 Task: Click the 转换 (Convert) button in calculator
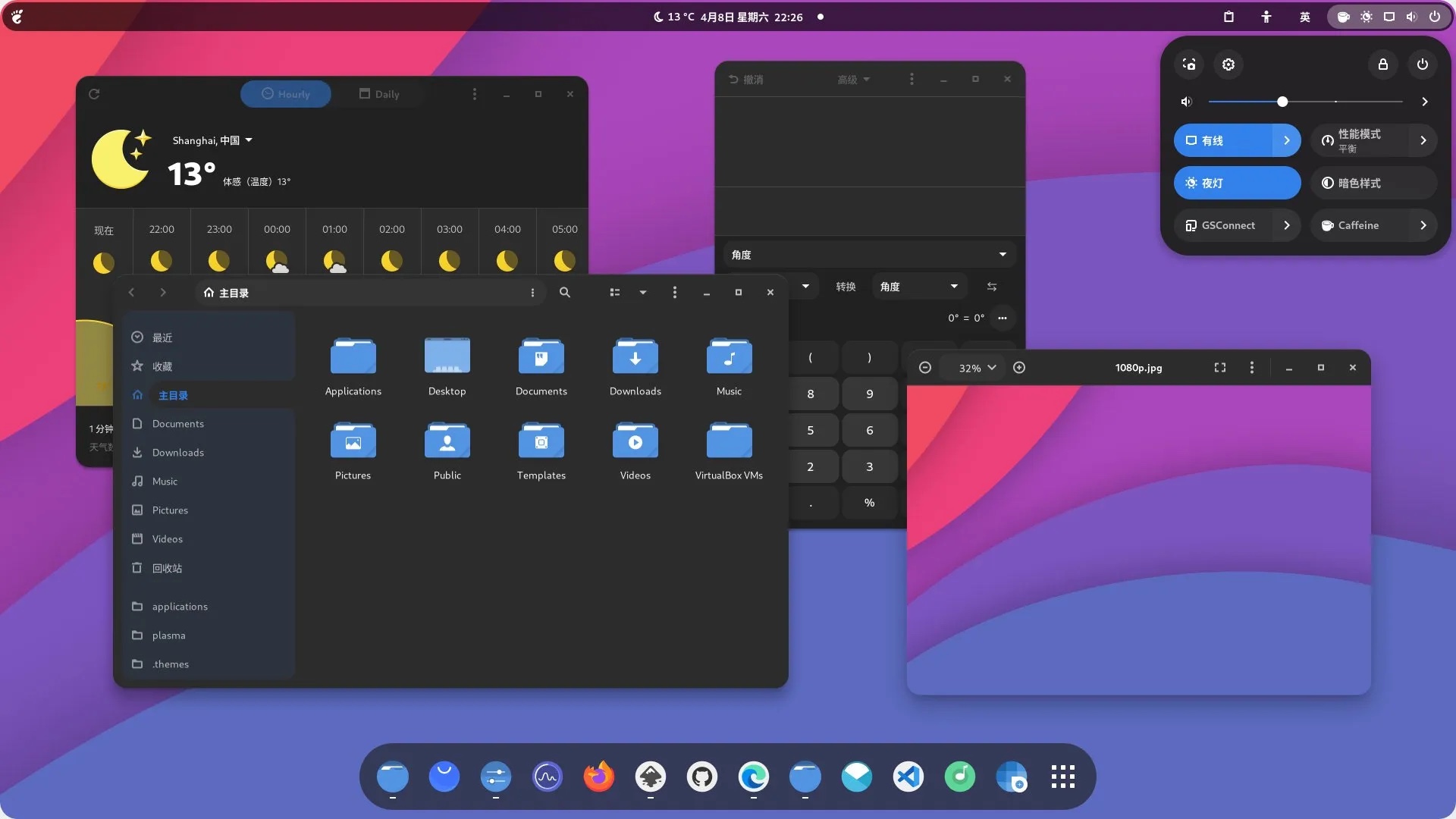845,287
